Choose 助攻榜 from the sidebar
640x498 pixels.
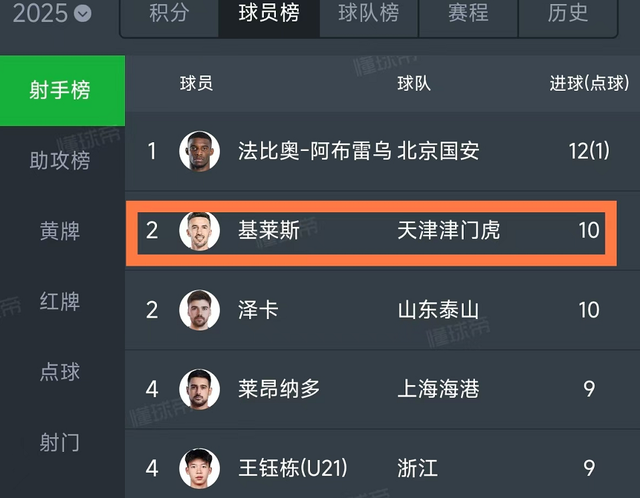[x=60, y=160]
